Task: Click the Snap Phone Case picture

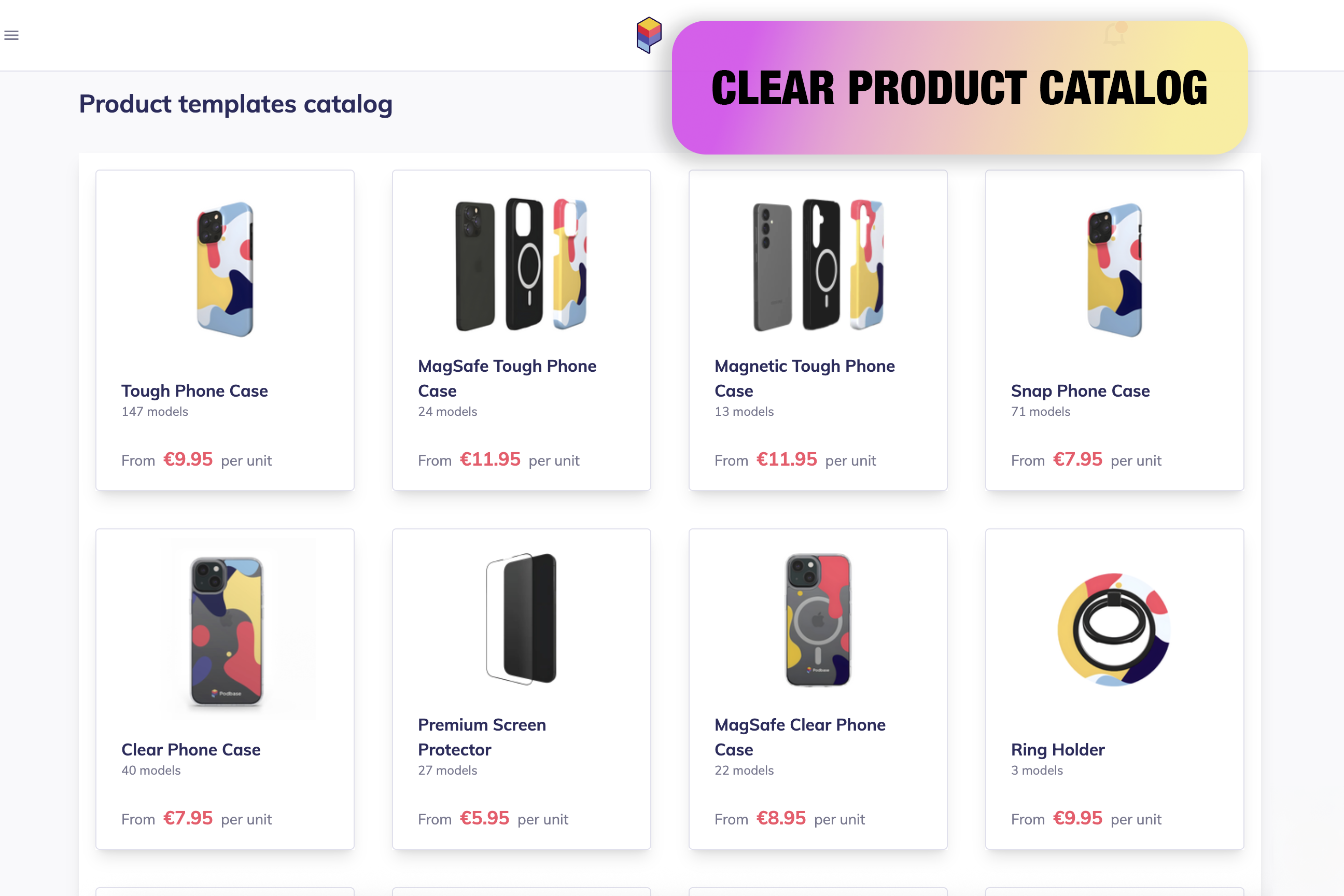Action: pos(1114,270)
